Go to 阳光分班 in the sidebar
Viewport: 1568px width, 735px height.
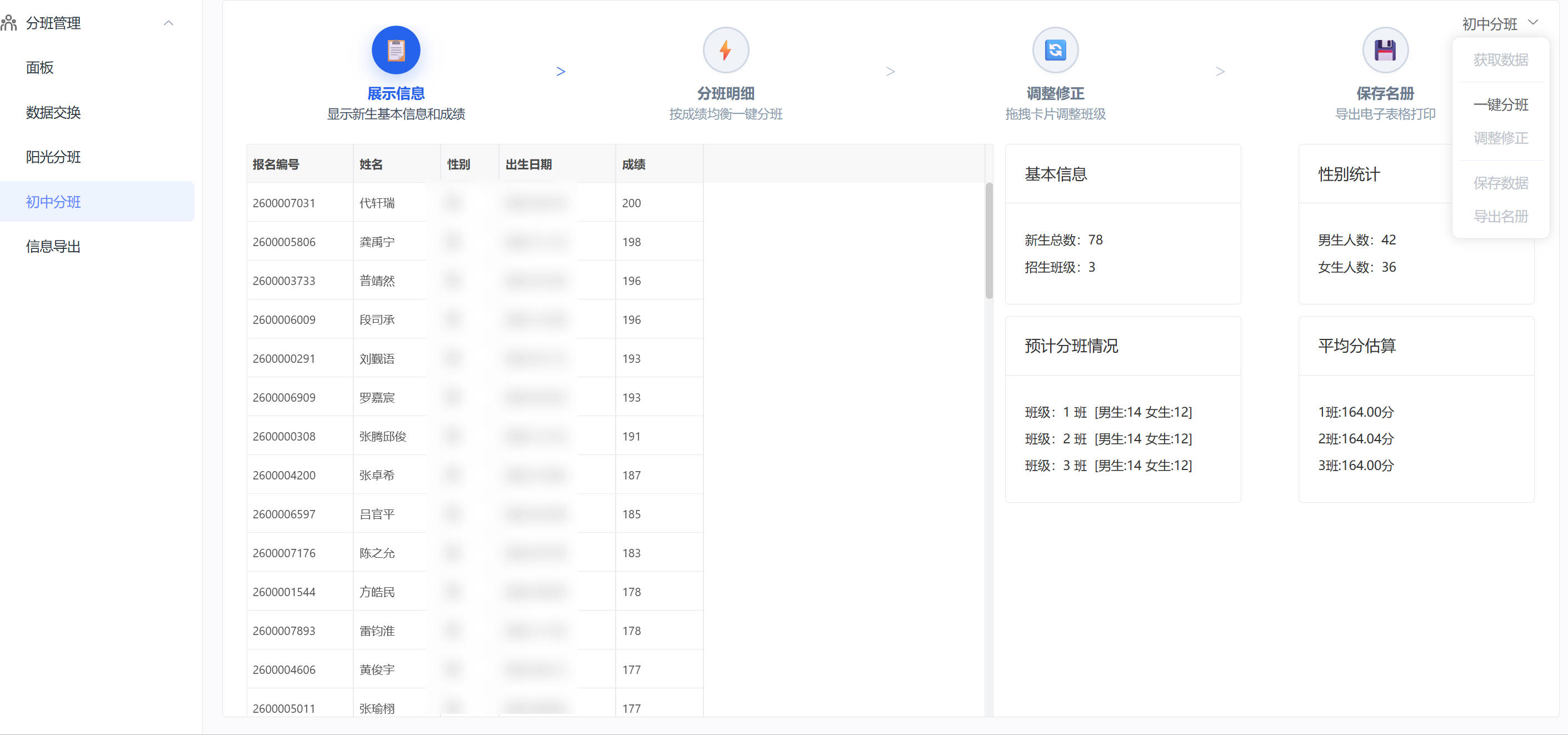coord(53,157)
